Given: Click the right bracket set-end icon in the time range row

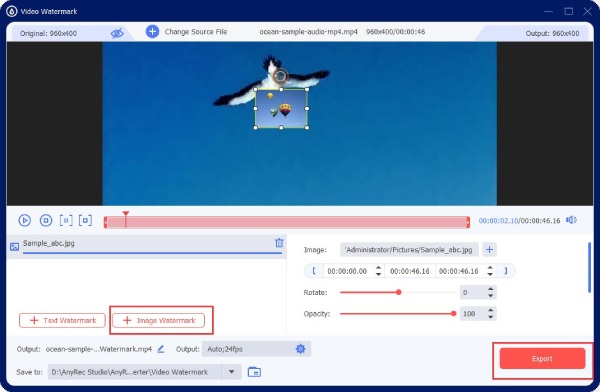Looking at the screenshot, I should [x=505, y=271].
